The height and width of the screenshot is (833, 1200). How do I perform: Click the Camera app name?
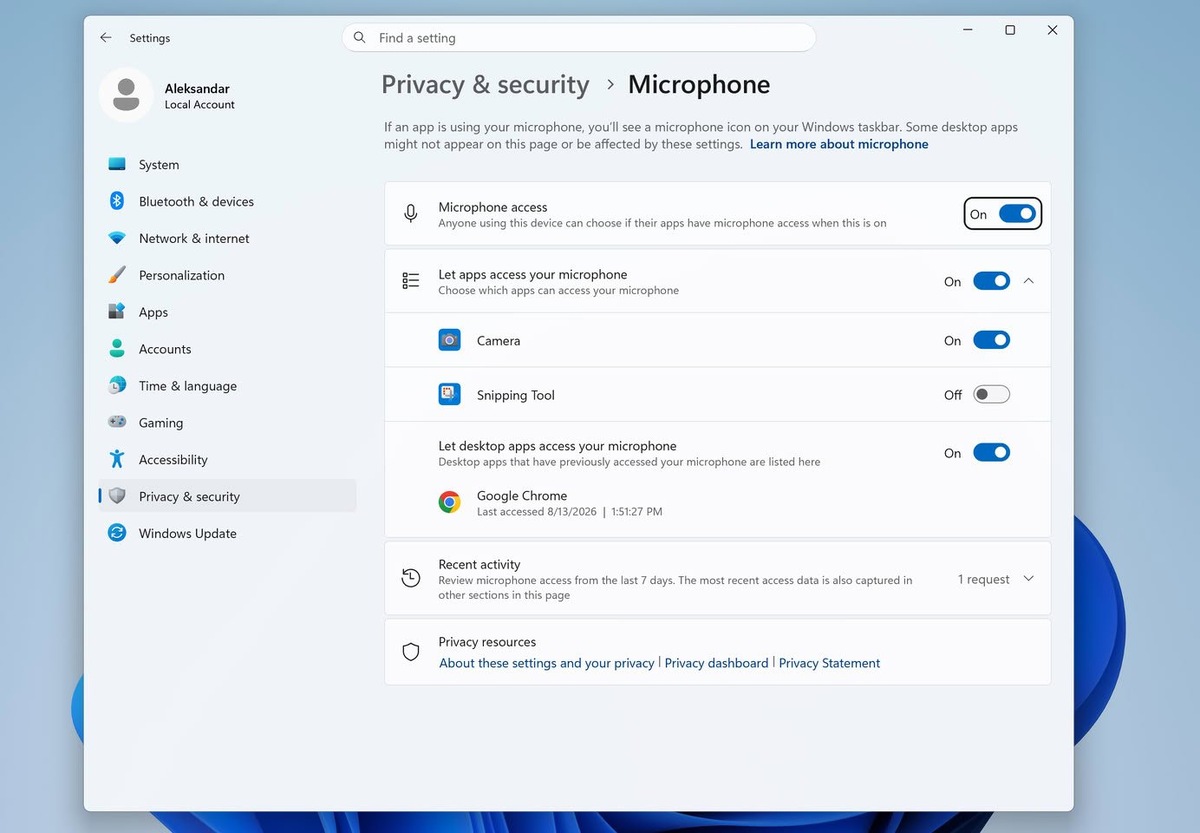(498, 341)
